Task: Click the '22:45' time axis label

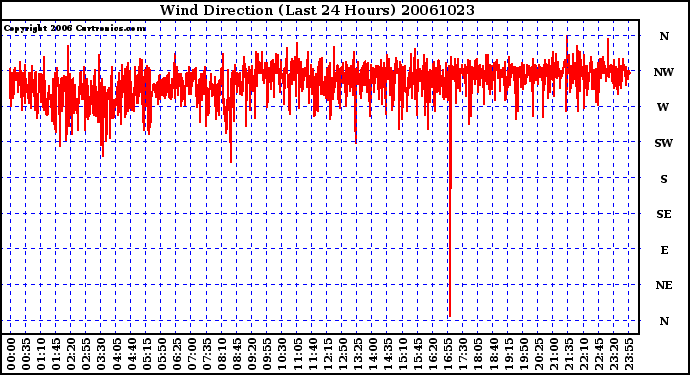Action: [x=598, y=354]
